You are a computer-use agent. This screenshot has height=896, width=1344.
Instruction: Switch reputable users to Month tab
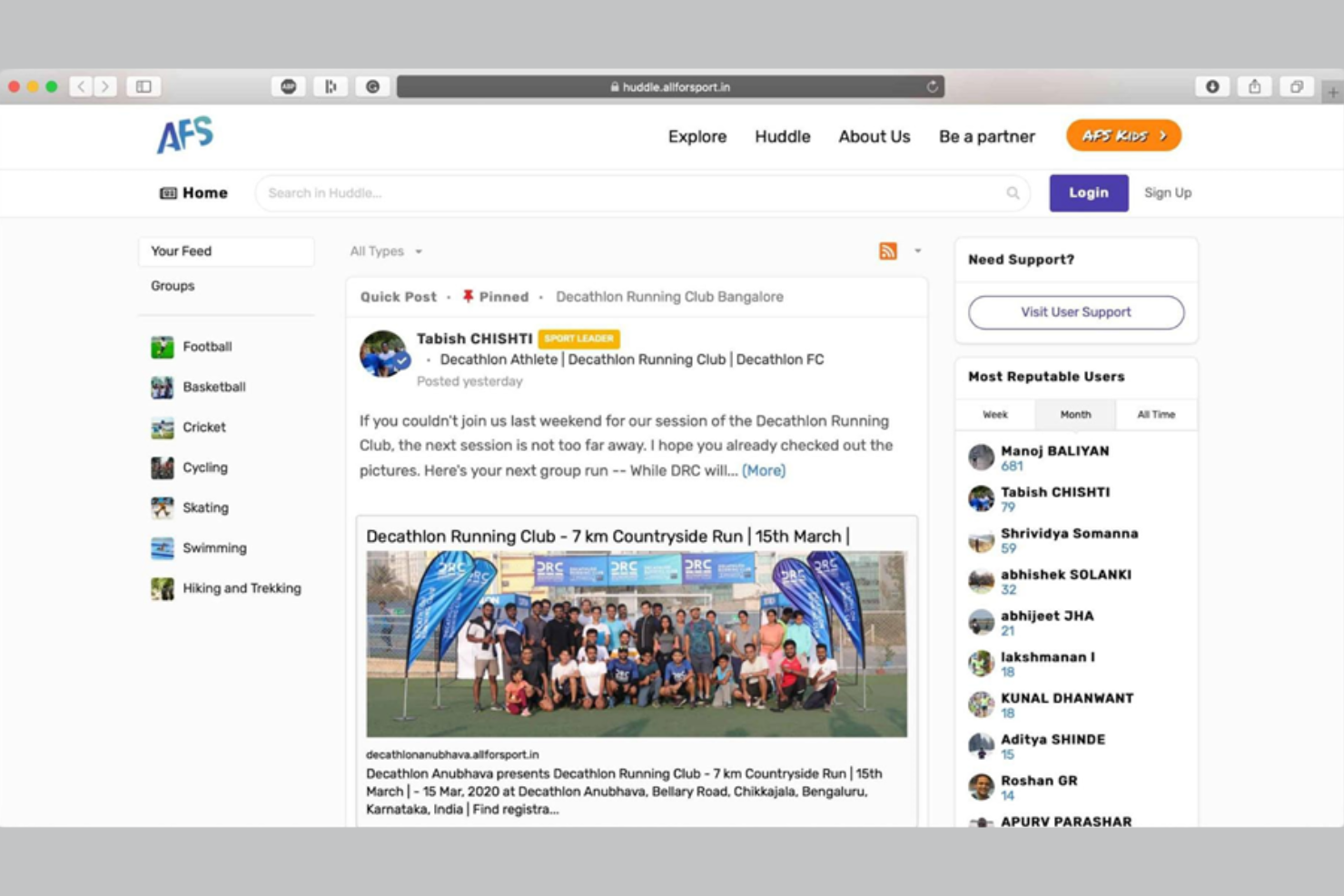(x=1075, y=414)
